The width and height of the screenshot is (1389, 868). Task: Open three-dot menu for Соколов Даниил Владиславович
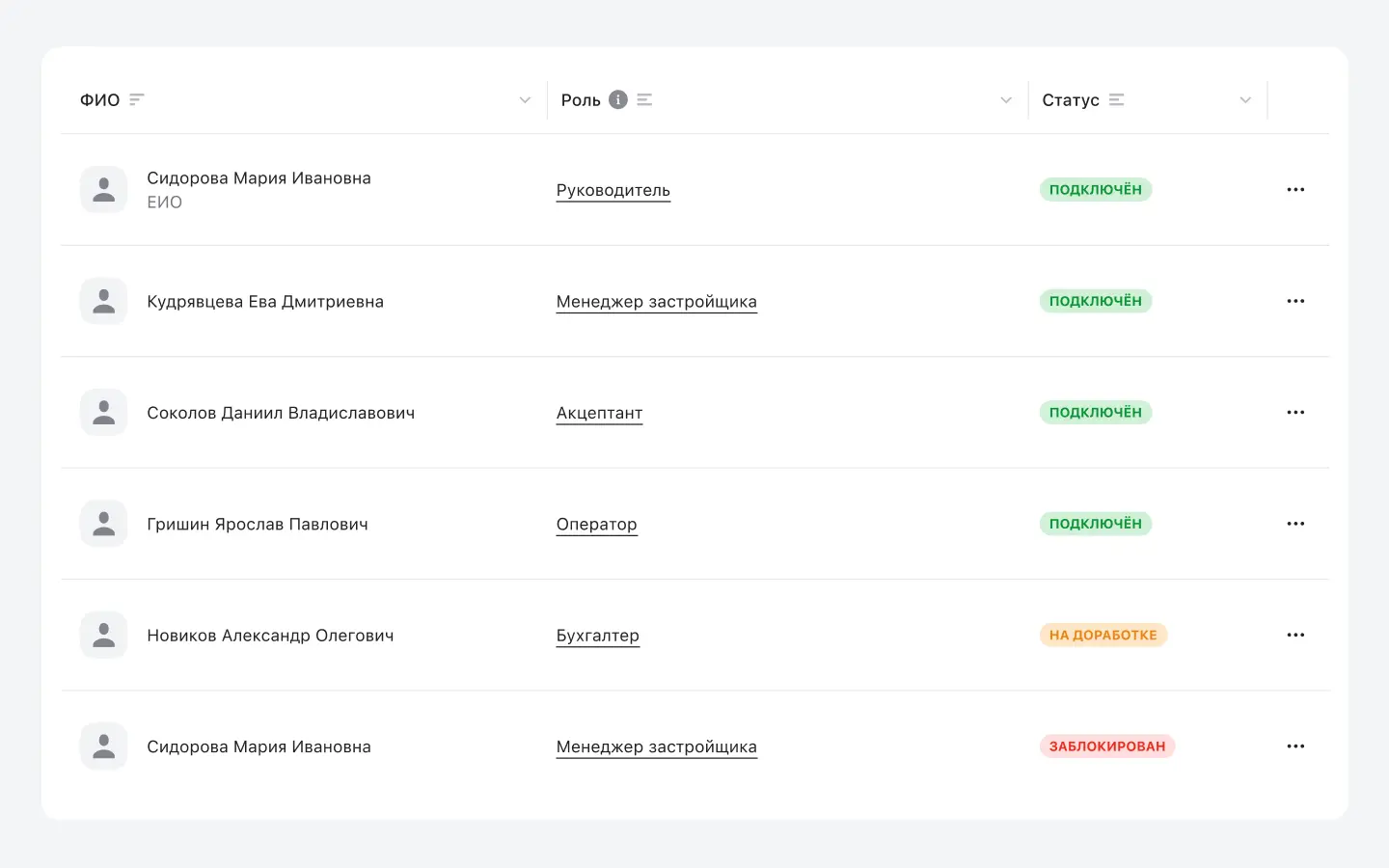pos(1295,413)
